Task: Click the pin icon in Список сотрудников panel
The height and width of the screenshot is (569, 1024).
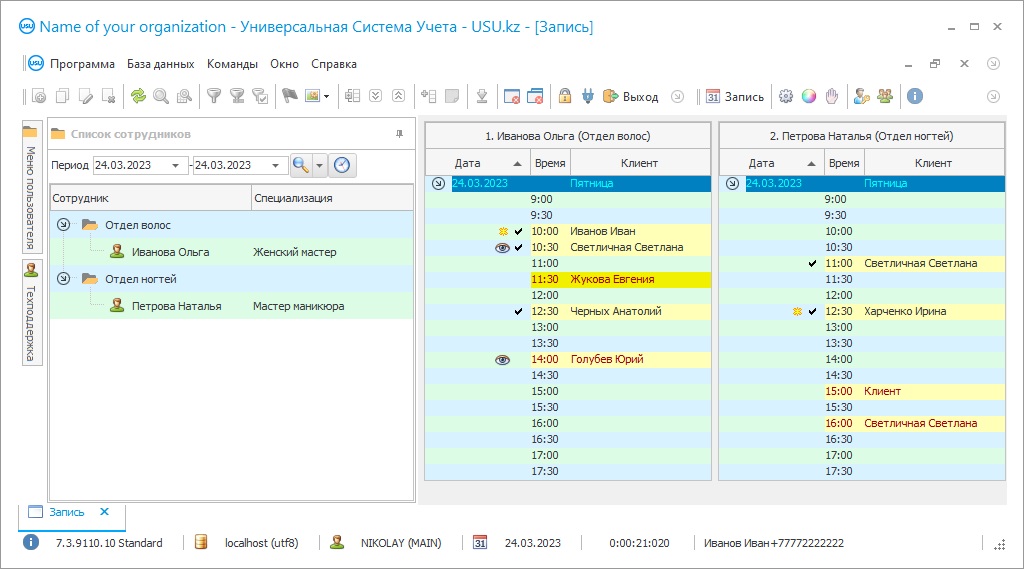Action: click(400, 133)
